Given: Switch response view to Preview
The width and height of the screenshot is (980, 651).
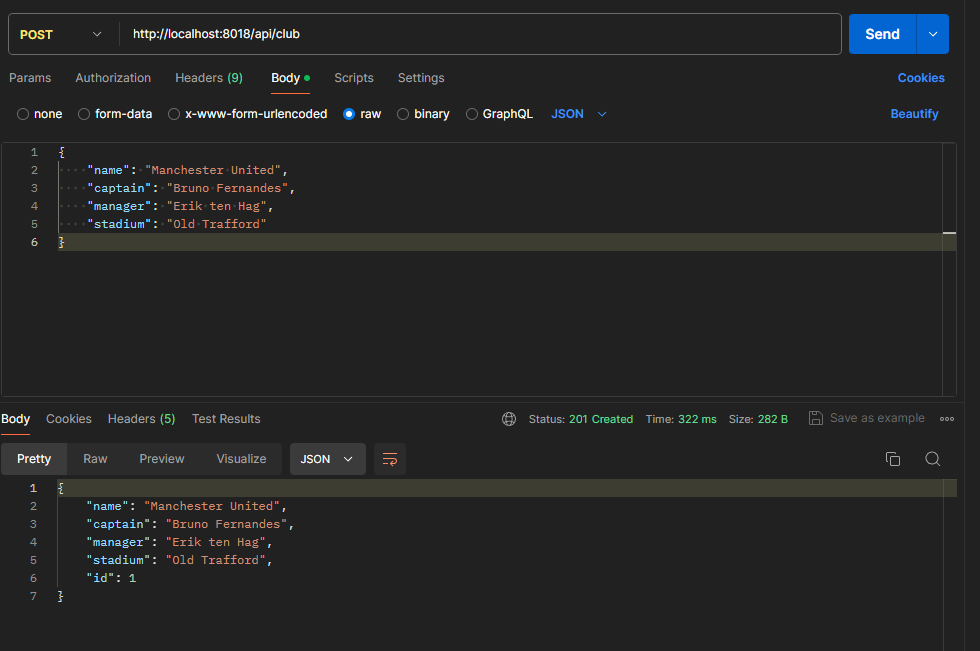Looking at the screenshot, I should 162,459.
